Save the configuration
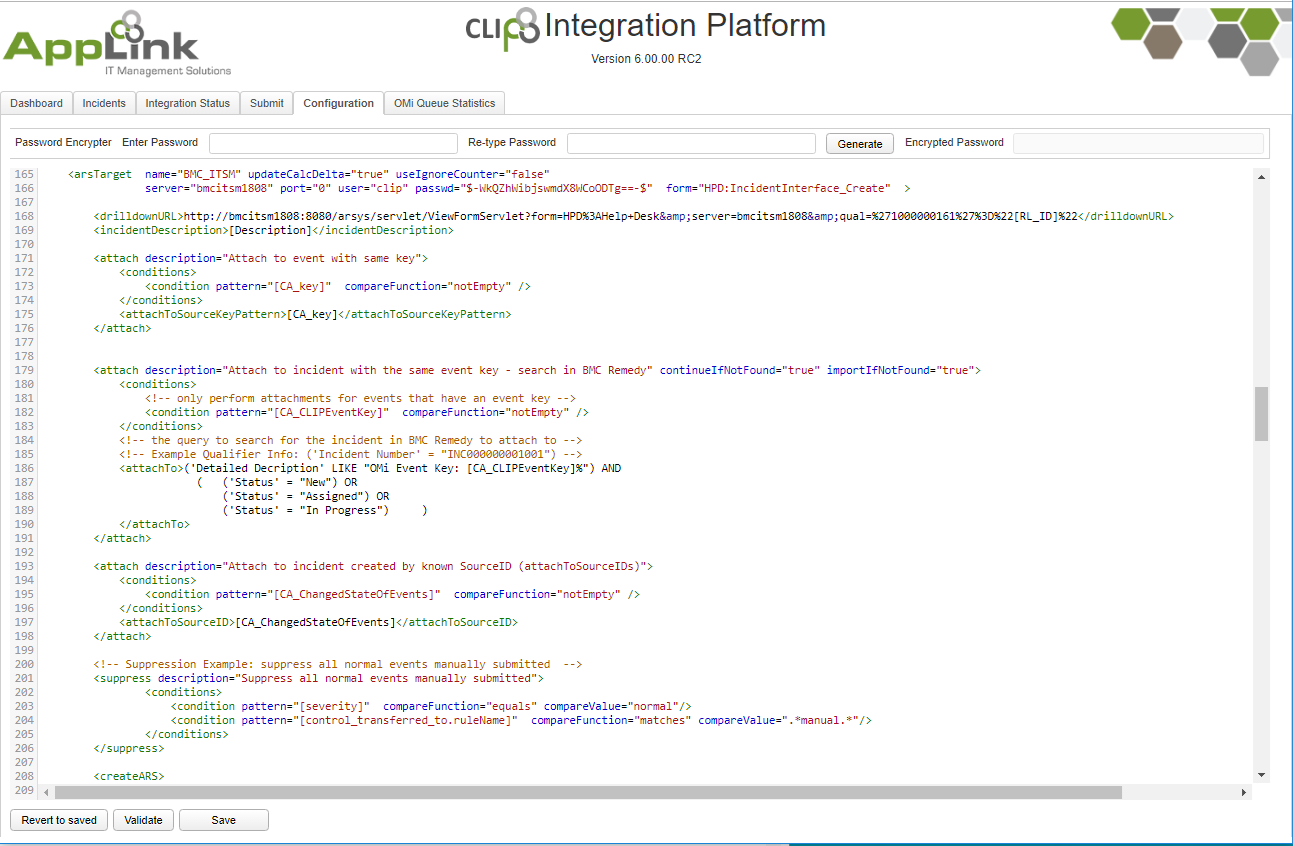 (224, 820)
